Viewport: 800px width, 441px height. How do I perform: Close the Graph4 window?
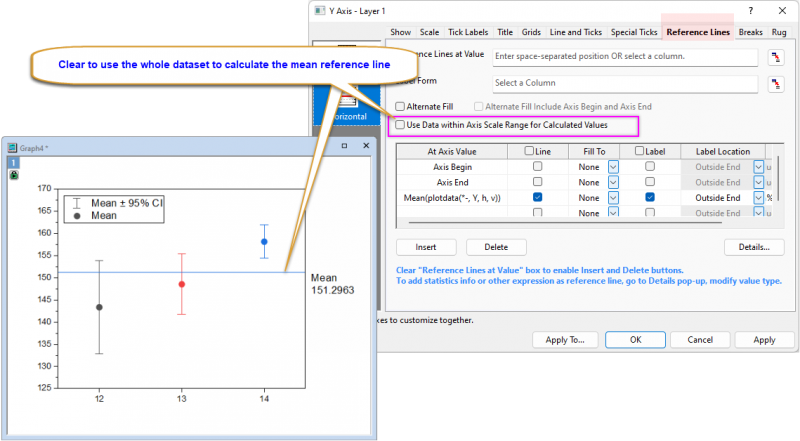pos(366,146)
